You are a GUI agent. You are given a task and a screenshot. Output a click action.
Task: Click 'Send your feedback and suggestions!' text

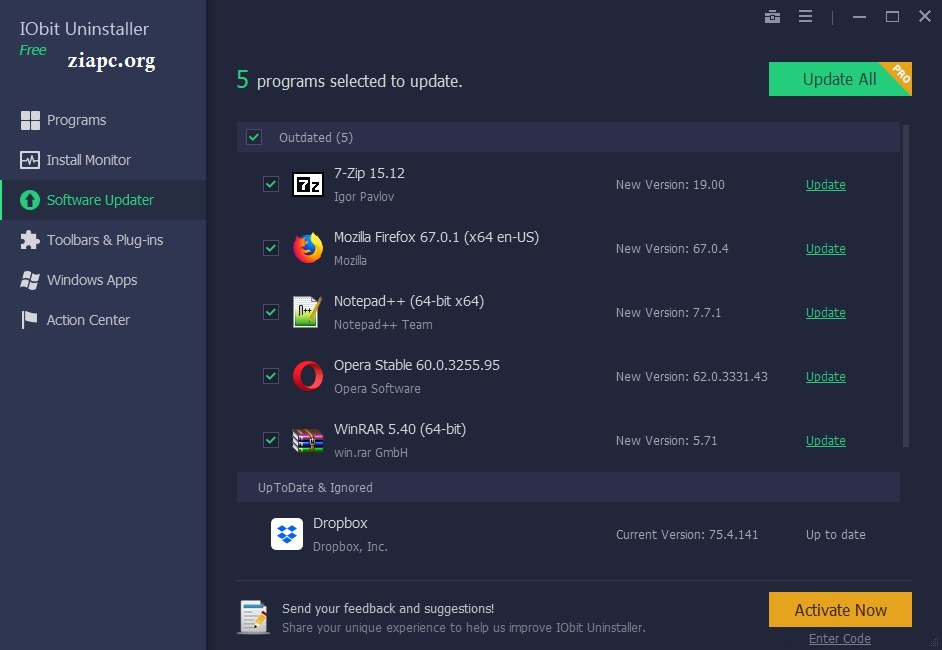(x=388, y=609)
